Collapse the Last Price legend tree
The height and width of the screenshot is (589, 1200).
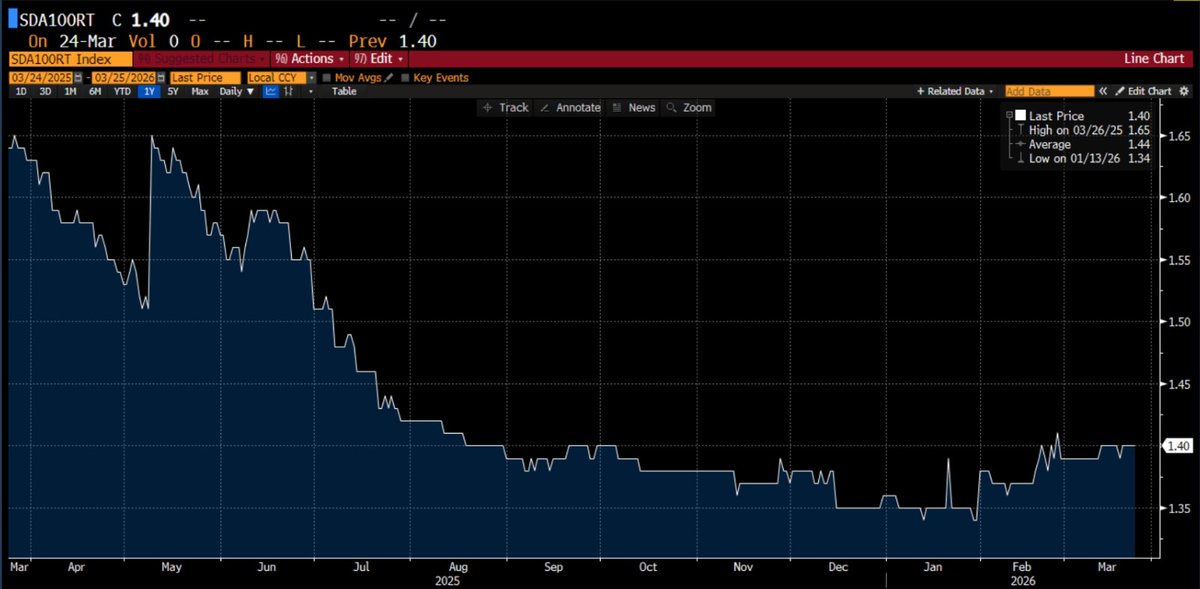pos(1009,116)
